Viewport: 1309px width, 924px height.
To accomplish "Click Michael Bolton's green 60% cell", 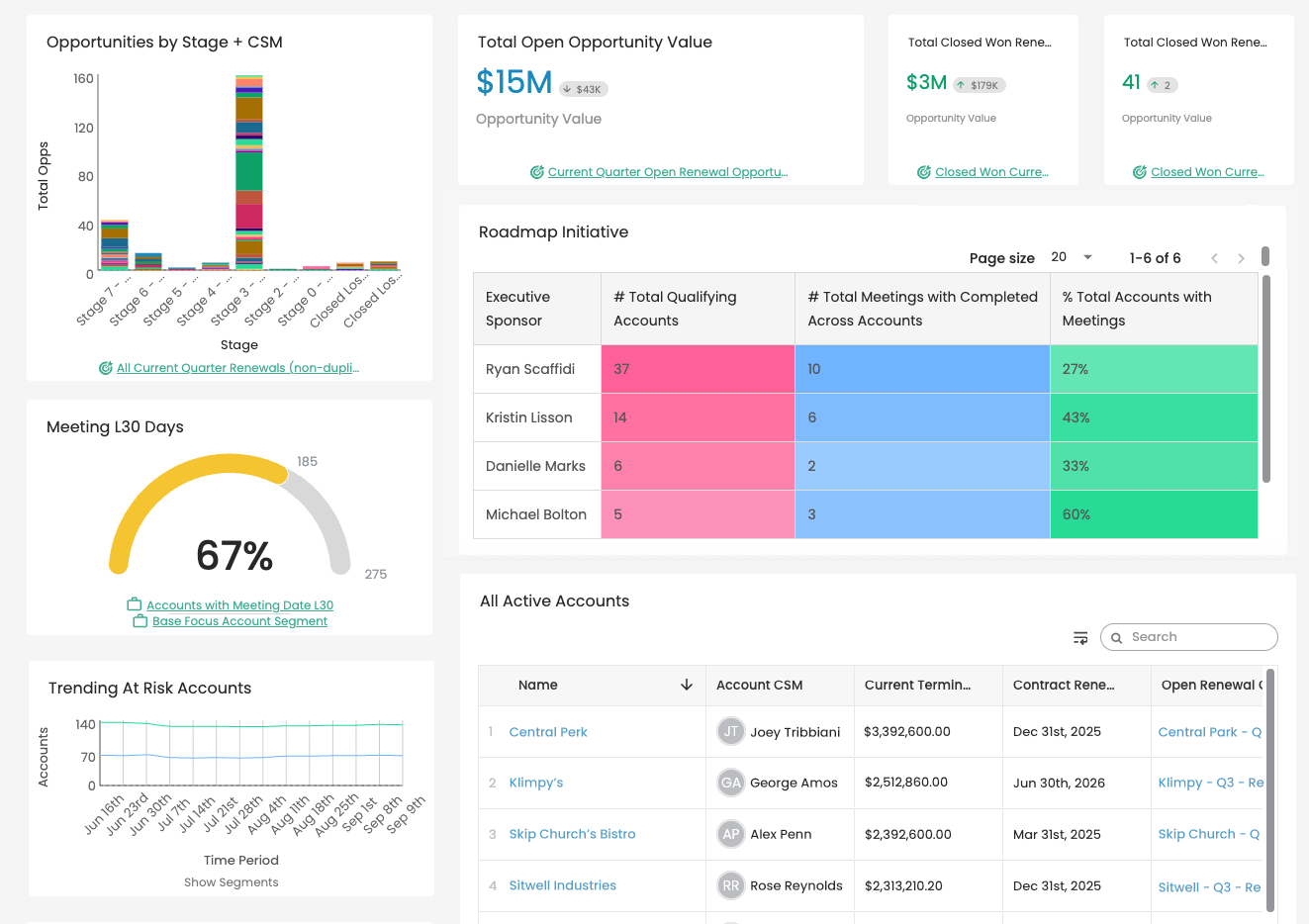I will pyautogui.click(x=1154, y=514).
